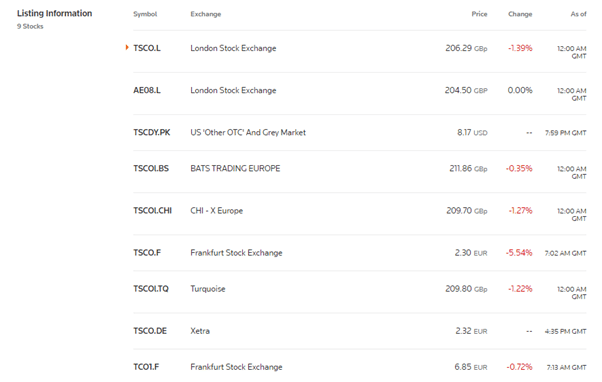Click the Listing Information heading
Screen dimensions: 602x382
tap(55, 13)
